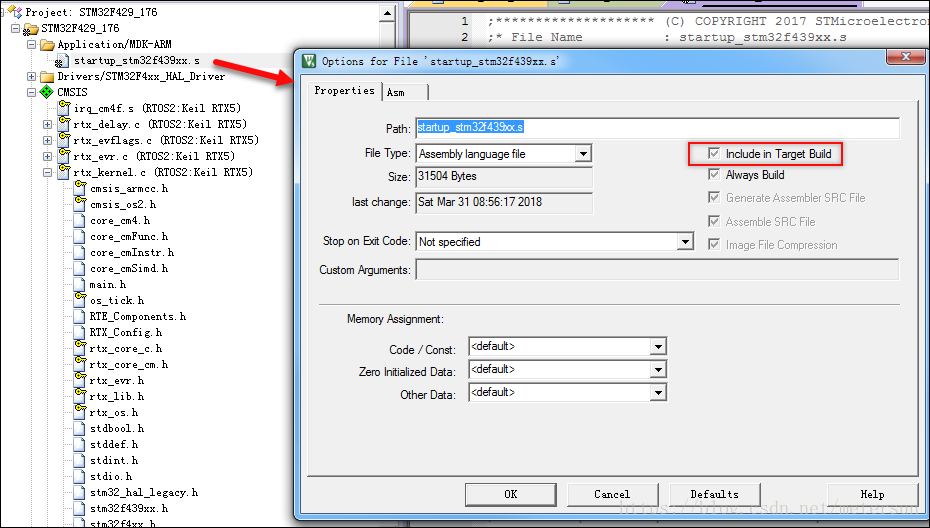Toggle the Assemble SRC File checkbox
The width and height of the screenshot is (930, 528).
click(x=714, y=221)
